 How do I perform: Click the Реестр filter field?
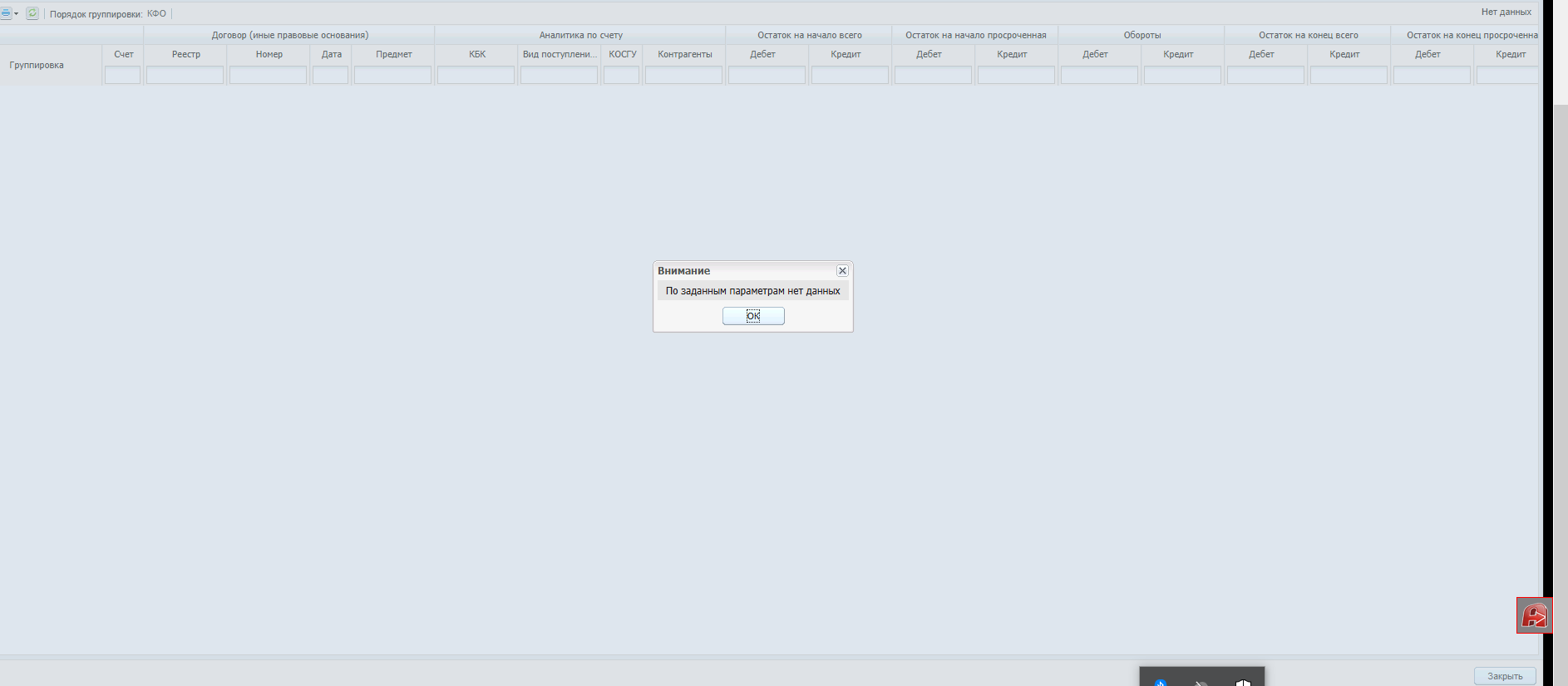coord(185,75)
